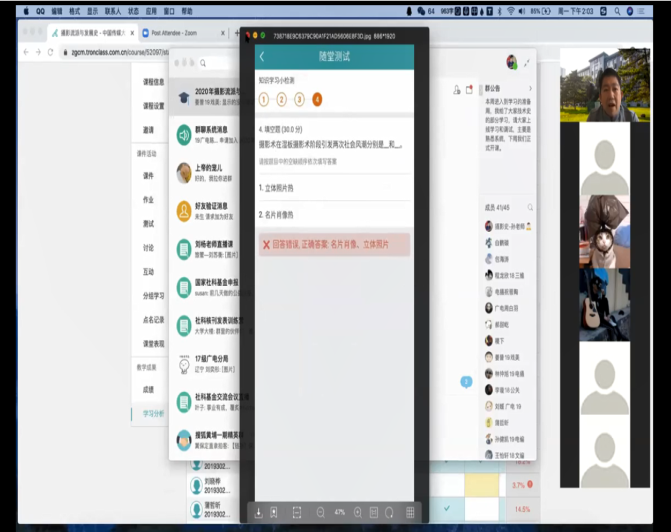Select question step circle number 3

[299, 99]
